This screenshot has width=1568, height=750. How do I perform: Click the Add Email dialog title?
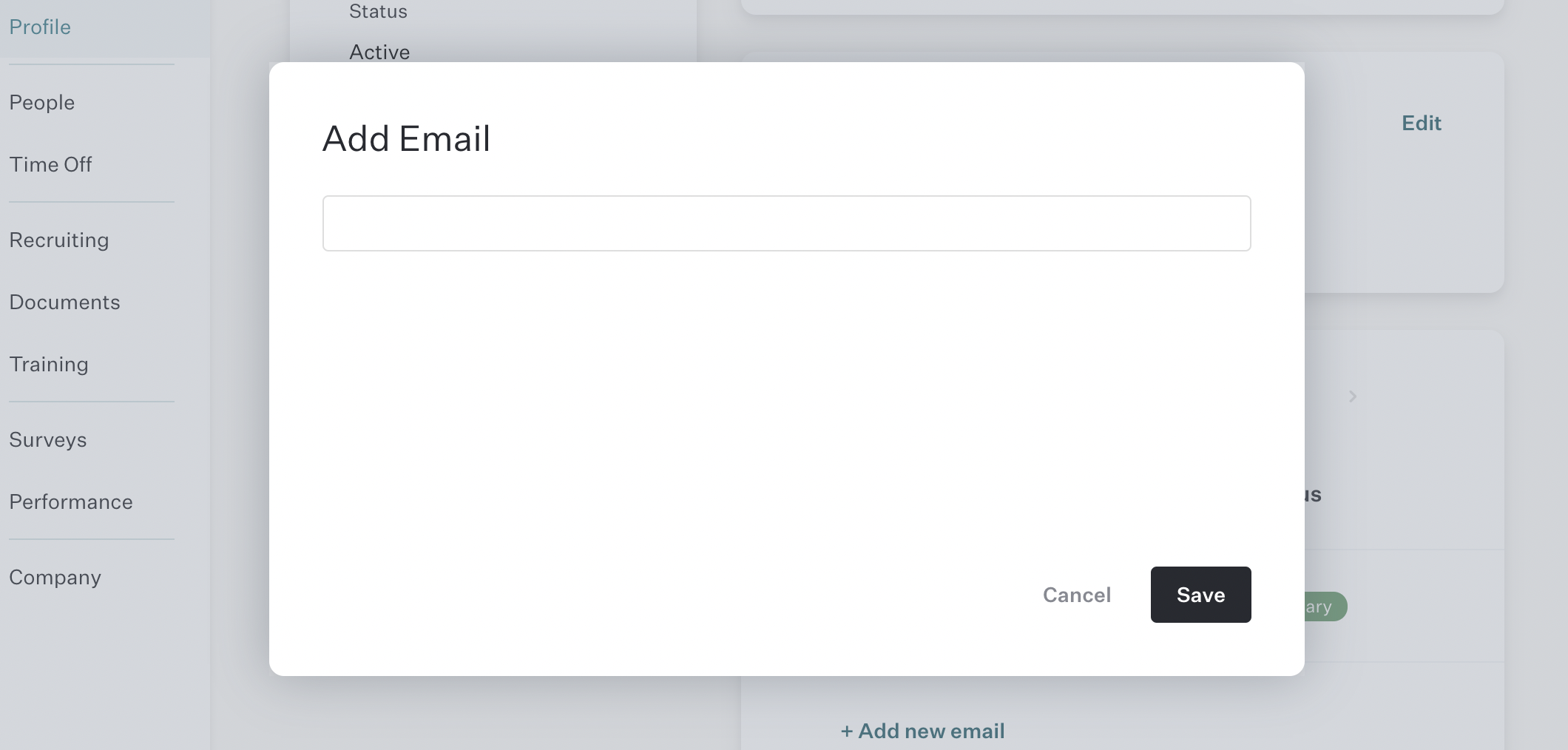(x=405, y=138)
